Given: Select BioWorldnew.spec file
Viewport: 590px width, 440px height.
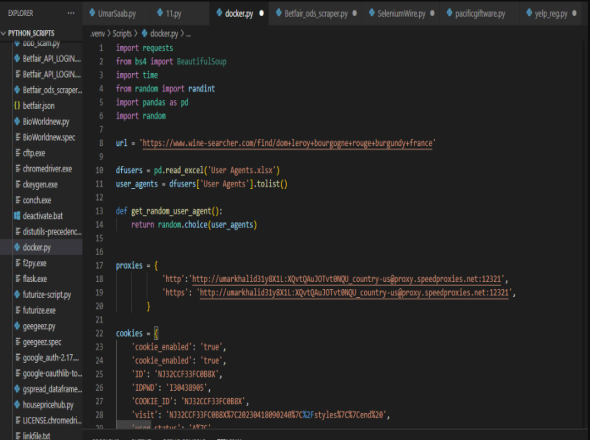Looking at the screenshot, I should pos(49,137).
